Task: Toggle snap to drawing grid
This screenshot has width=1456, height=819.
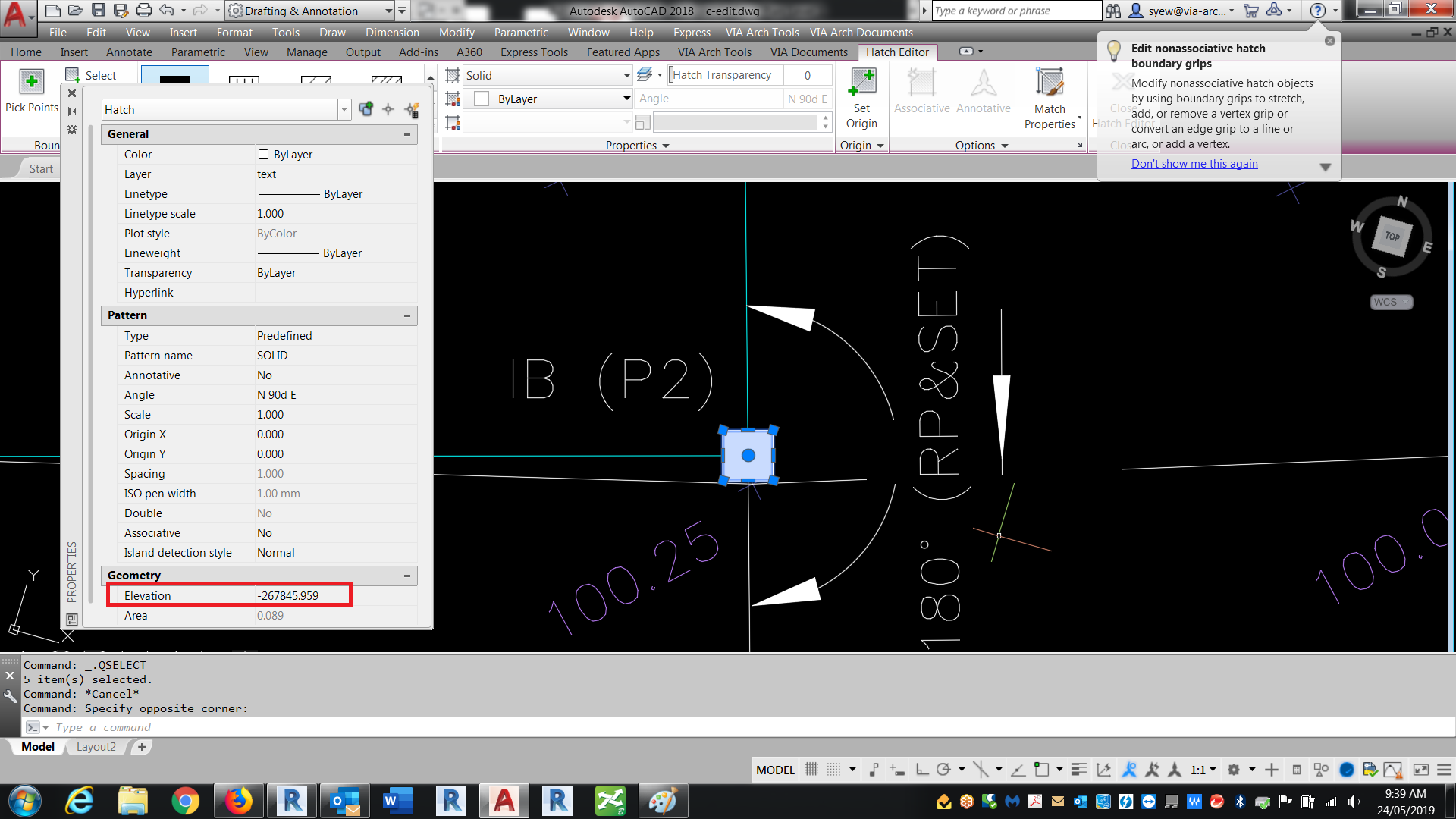Action: click(833, 770)
